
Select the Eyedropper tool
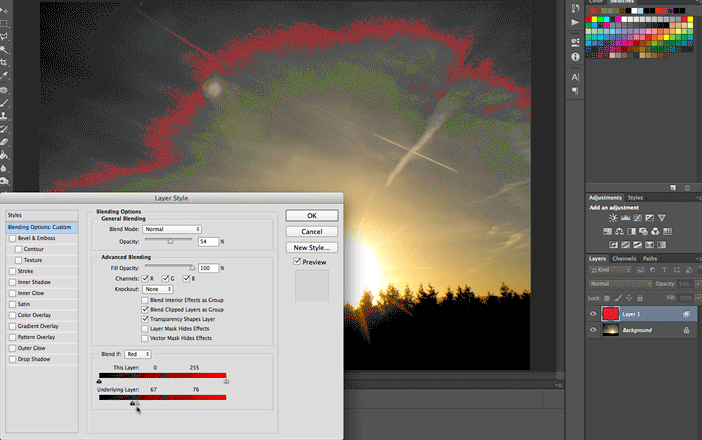(4, 76)
